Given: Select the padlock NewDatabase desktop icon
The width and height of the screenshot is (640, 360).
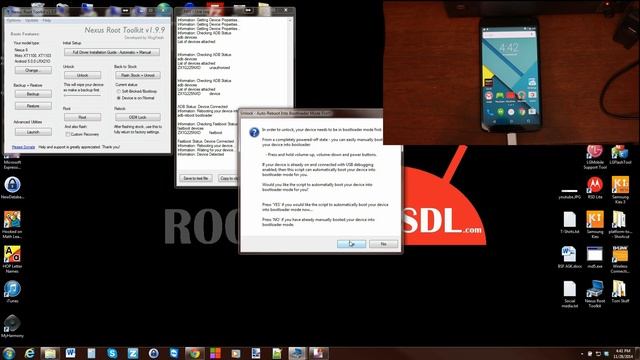Looking at the screenshot, I should 12,188.
